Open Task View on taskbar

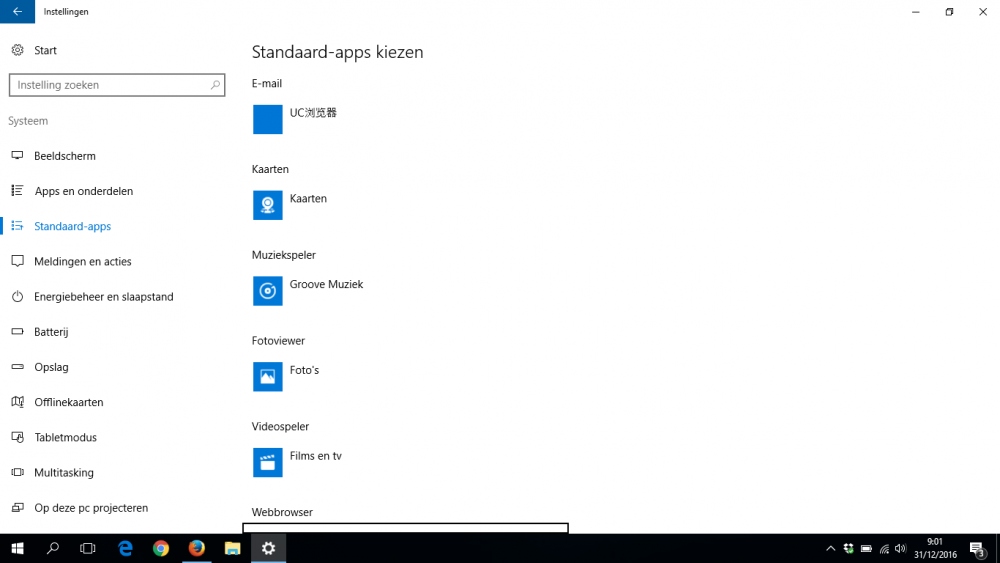pyautogui.click(x=88, y=548)
